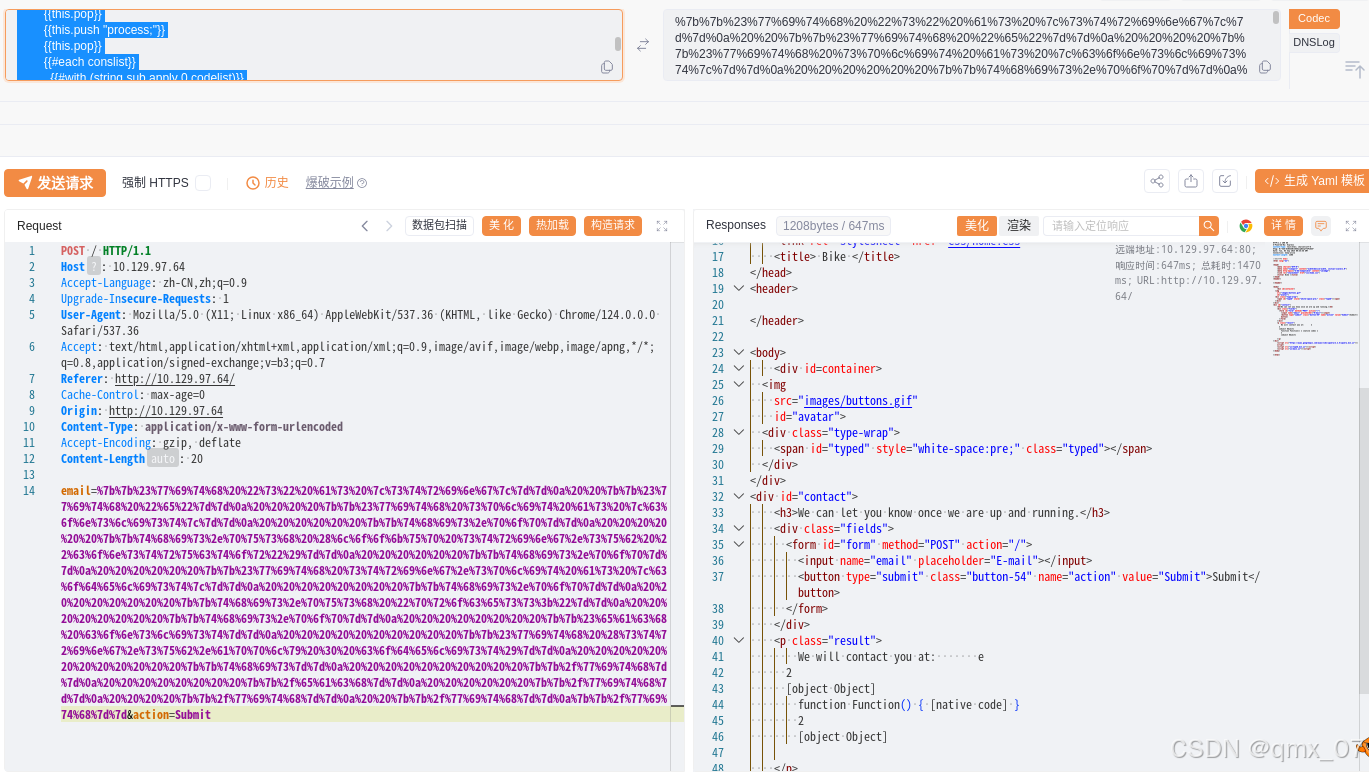Click the orange search magnifier button
1369x772 pixels.
coord(1209,226)
